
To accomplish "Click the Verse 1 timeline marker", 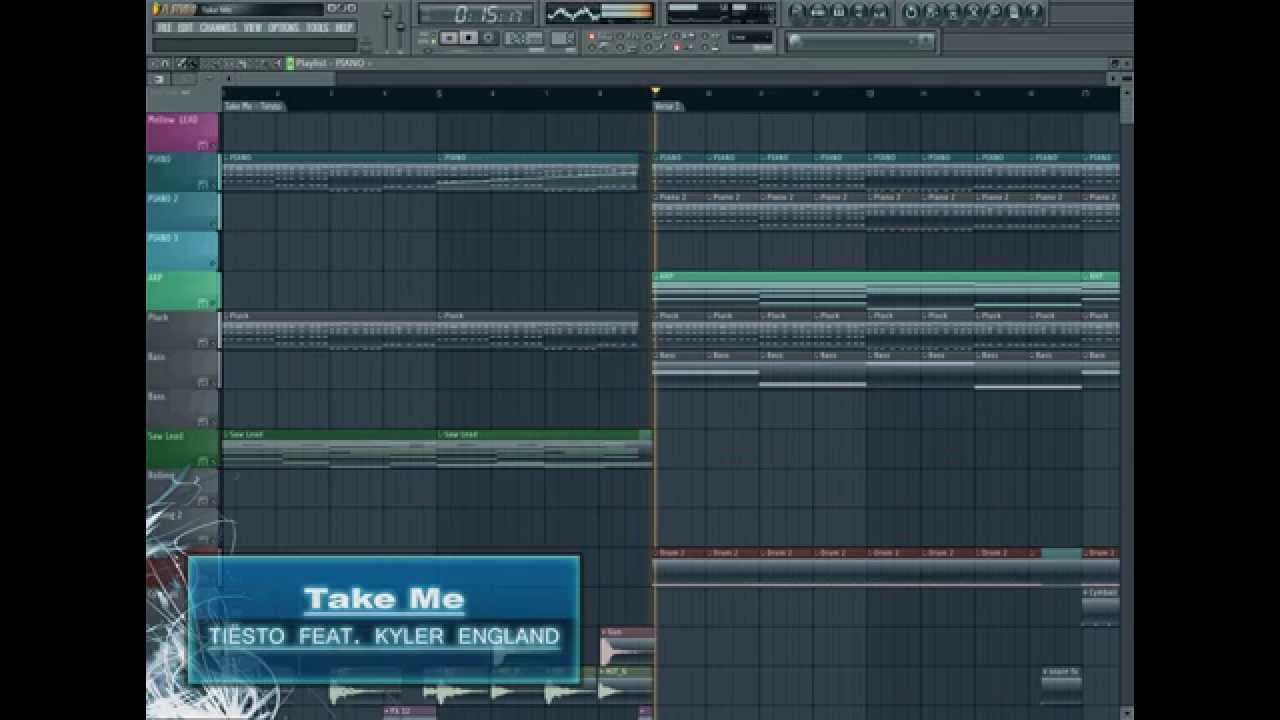I will click(x=667, y=105).
